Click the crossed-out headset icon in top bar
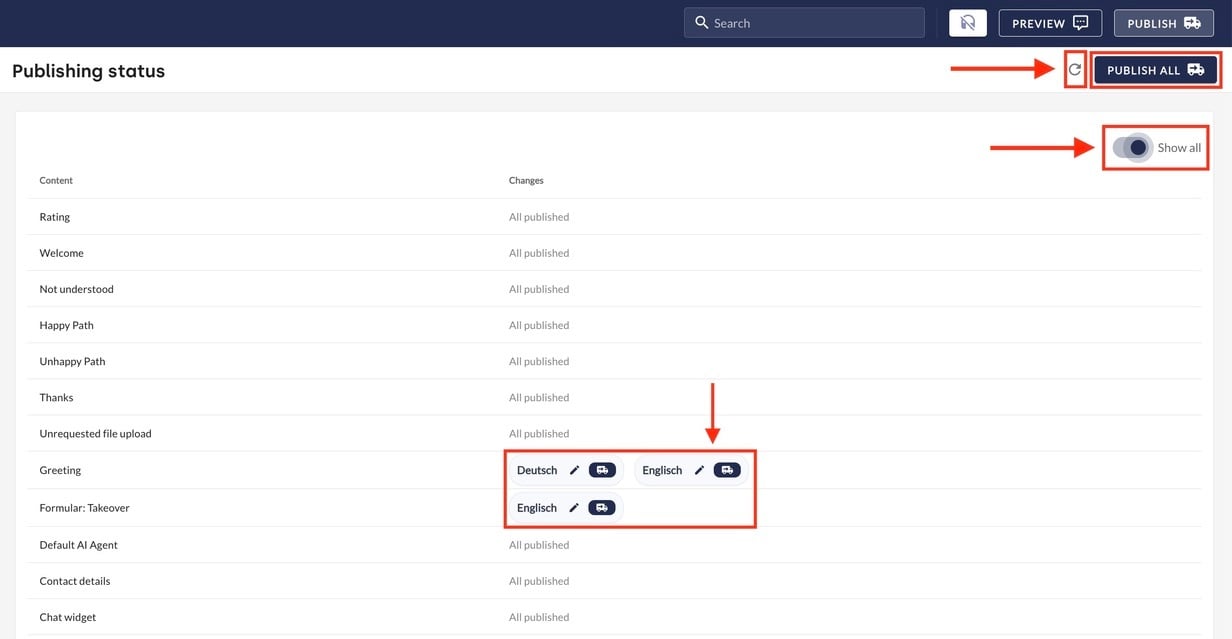Viewport: 1232px width, 639px height. pos(967,23)
